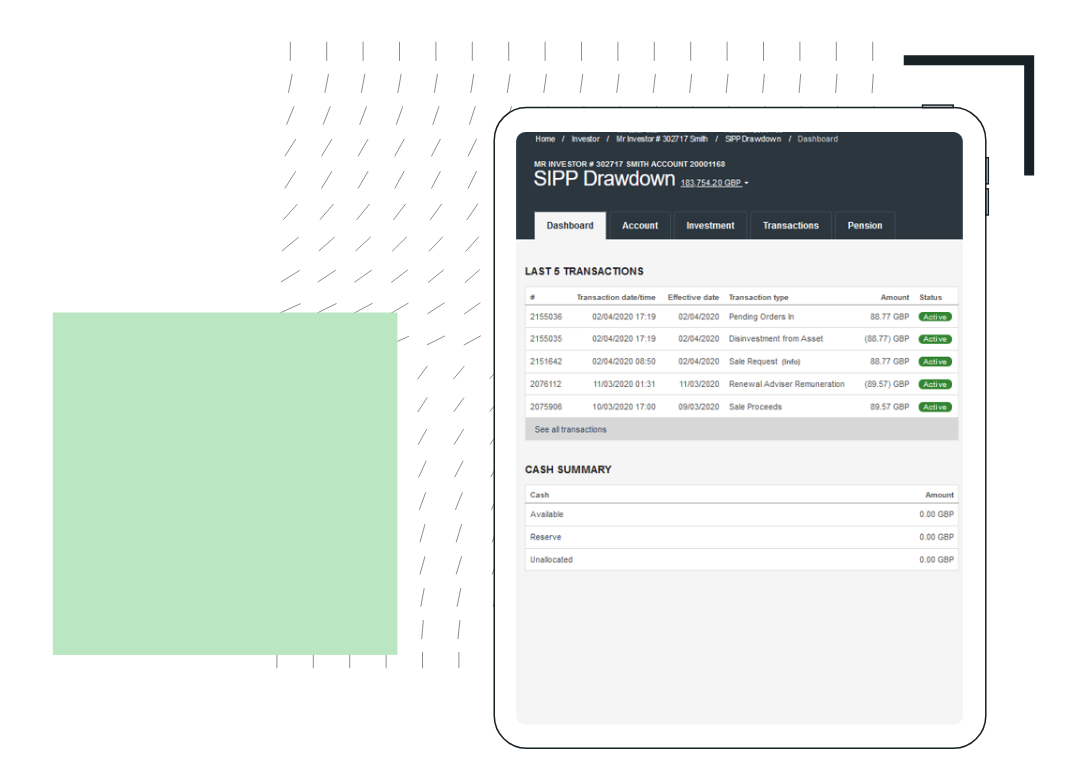Select transaction number 2151642

[x=546, y=362]
